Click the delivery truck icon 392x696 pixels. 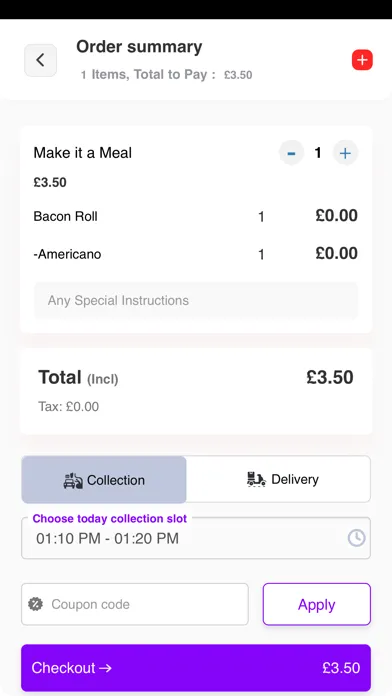tap(256, 479)
